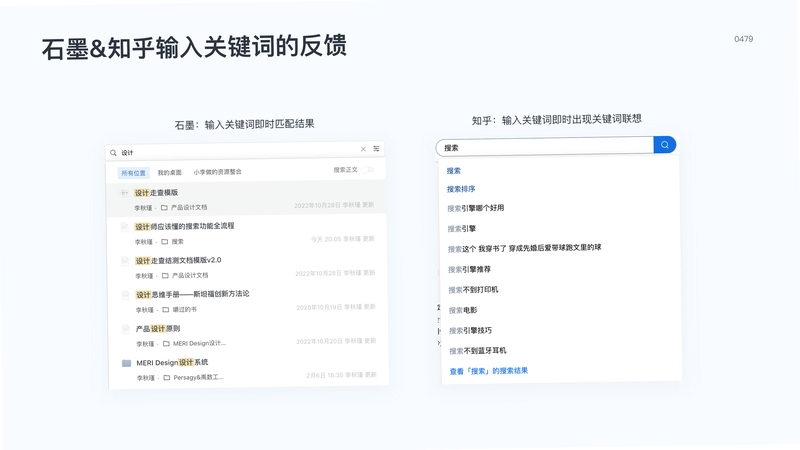Click the 搜索 folder path under 设计师应该懂的搜索功能全流程
Image resolution: width=800 pixels, height=450 pixels.
tap(172, 241)
